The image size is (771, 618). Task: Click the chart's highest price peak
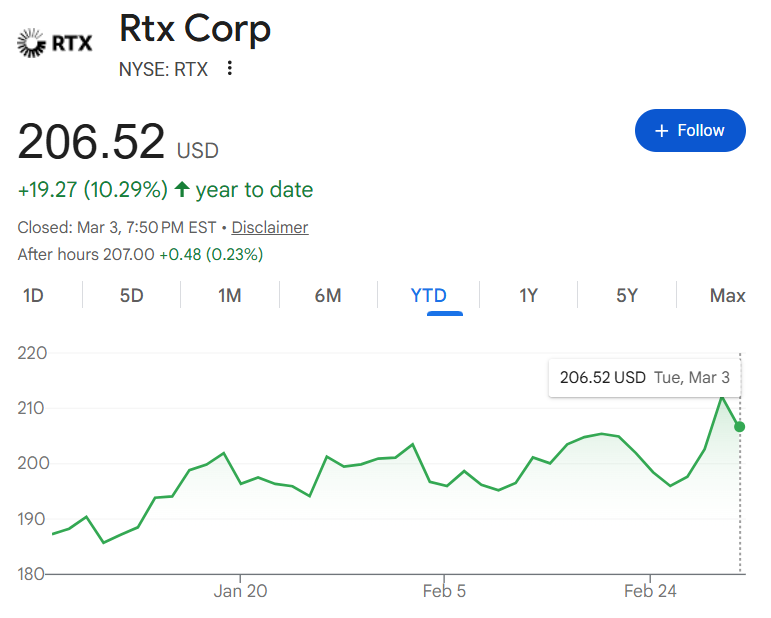pyautogui.click(x=722, y=397)
